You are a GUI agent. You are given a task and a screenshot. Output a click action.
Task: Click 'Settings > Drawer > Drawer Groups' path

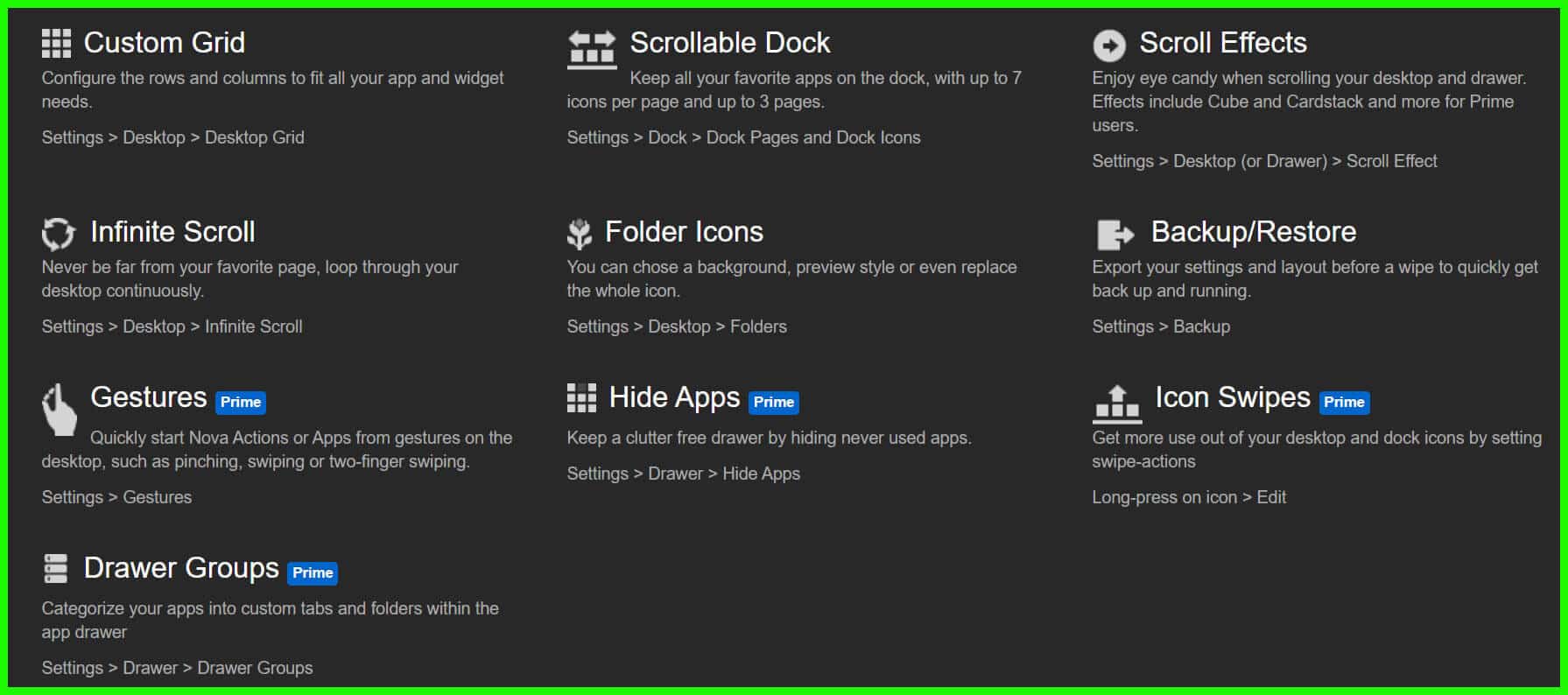[177, 668]
